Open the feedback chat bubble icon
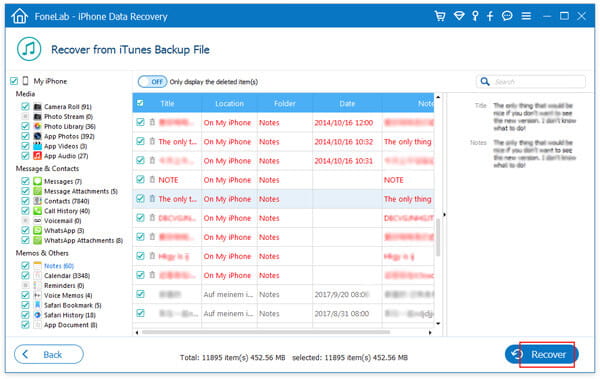Viewport: 600px width, 379px height. coord(507,16)
